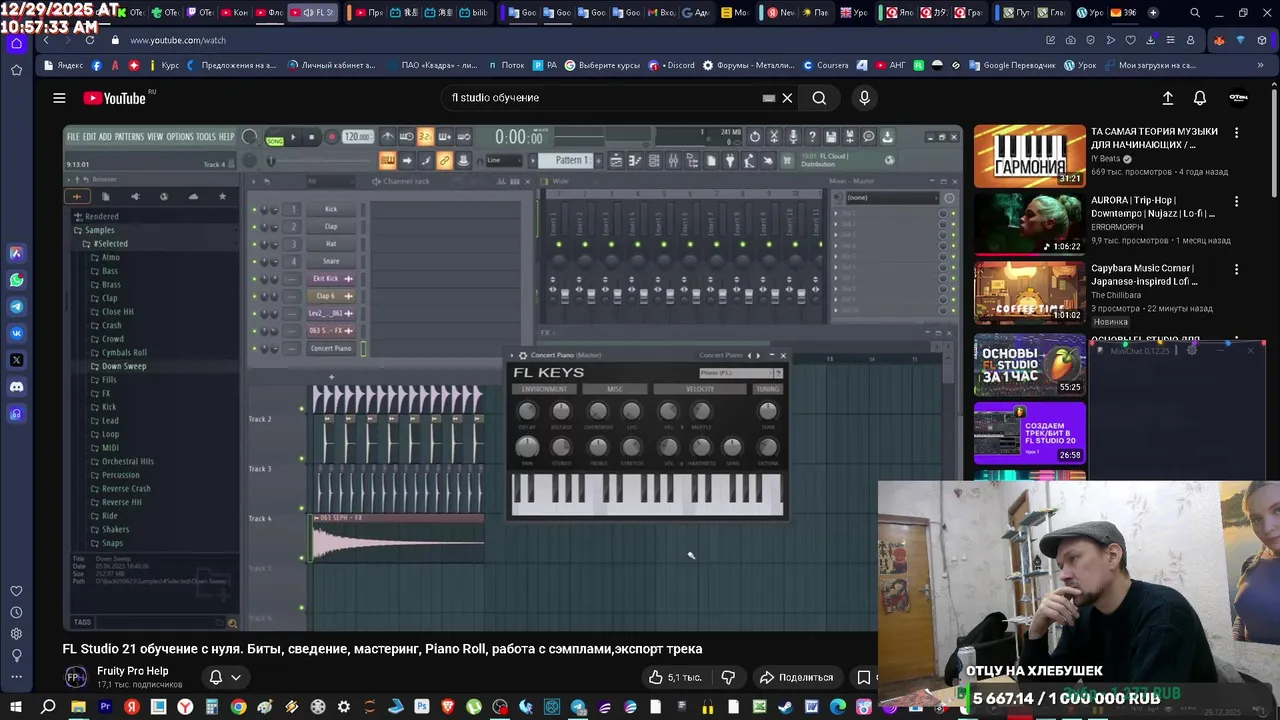Open the mixer (none) preset dropdown

[891, 197]
